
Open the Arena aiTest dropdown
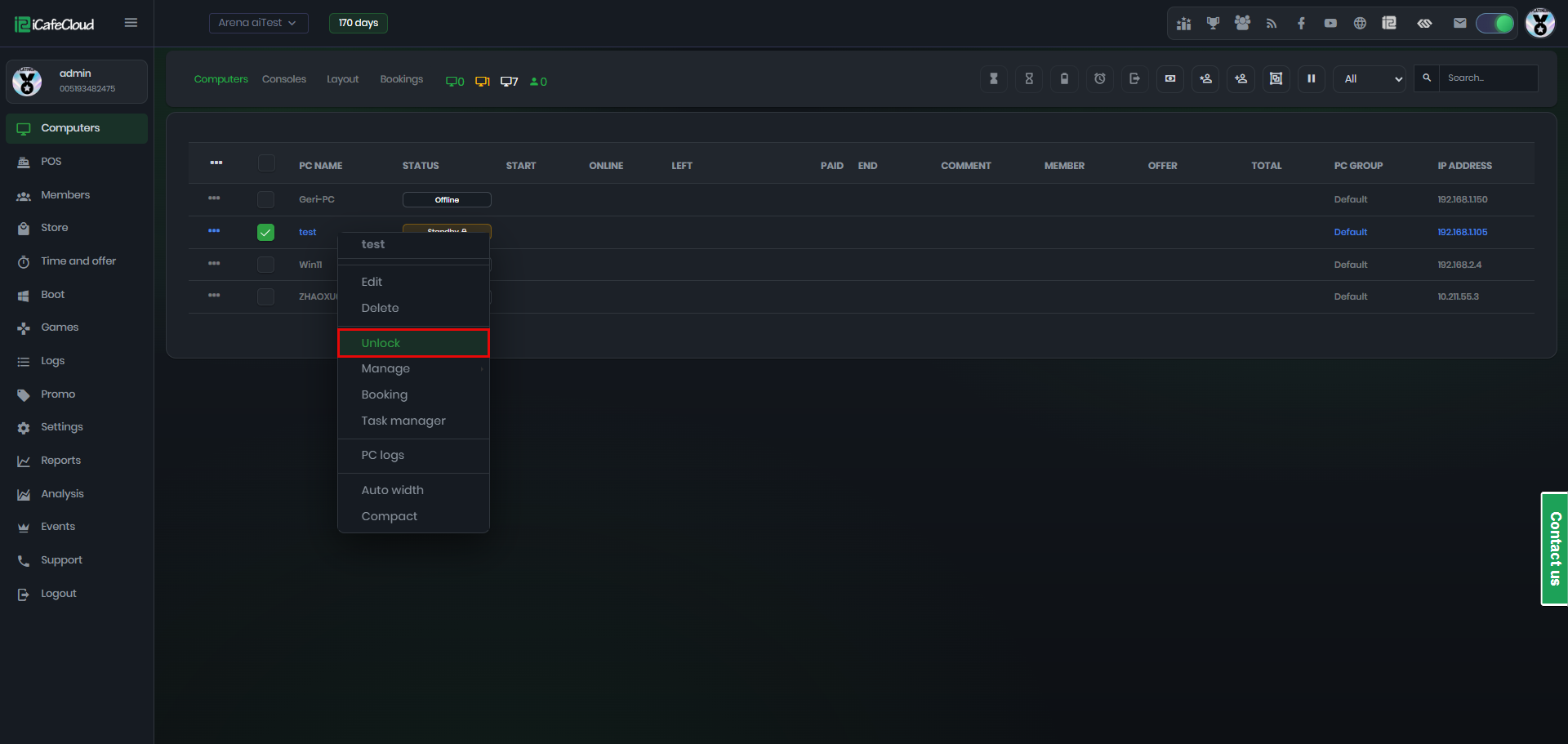pyautogui.click(x=258, y=23)
